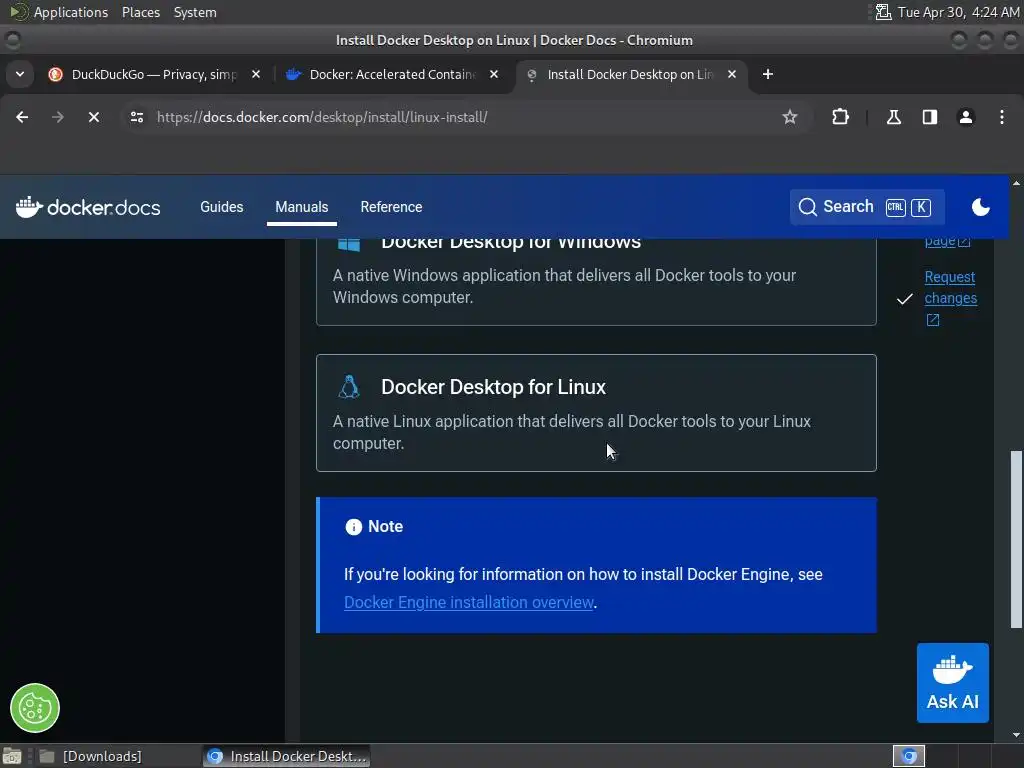Open the profile avatar icon
1024x768 pixels.
(966, 117)
